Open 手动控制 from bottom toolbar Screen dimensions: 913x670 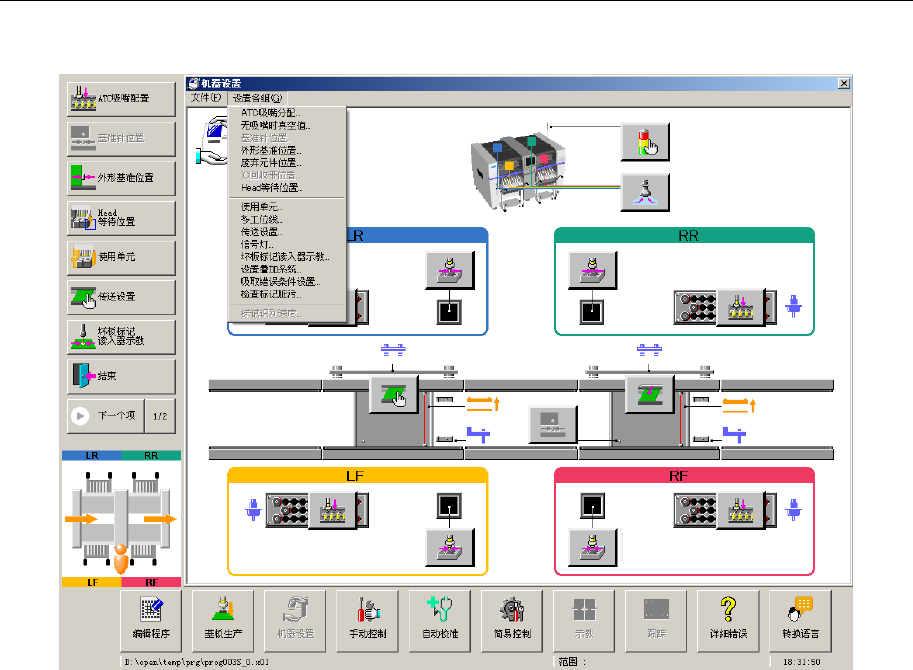(x=368, y=621)
